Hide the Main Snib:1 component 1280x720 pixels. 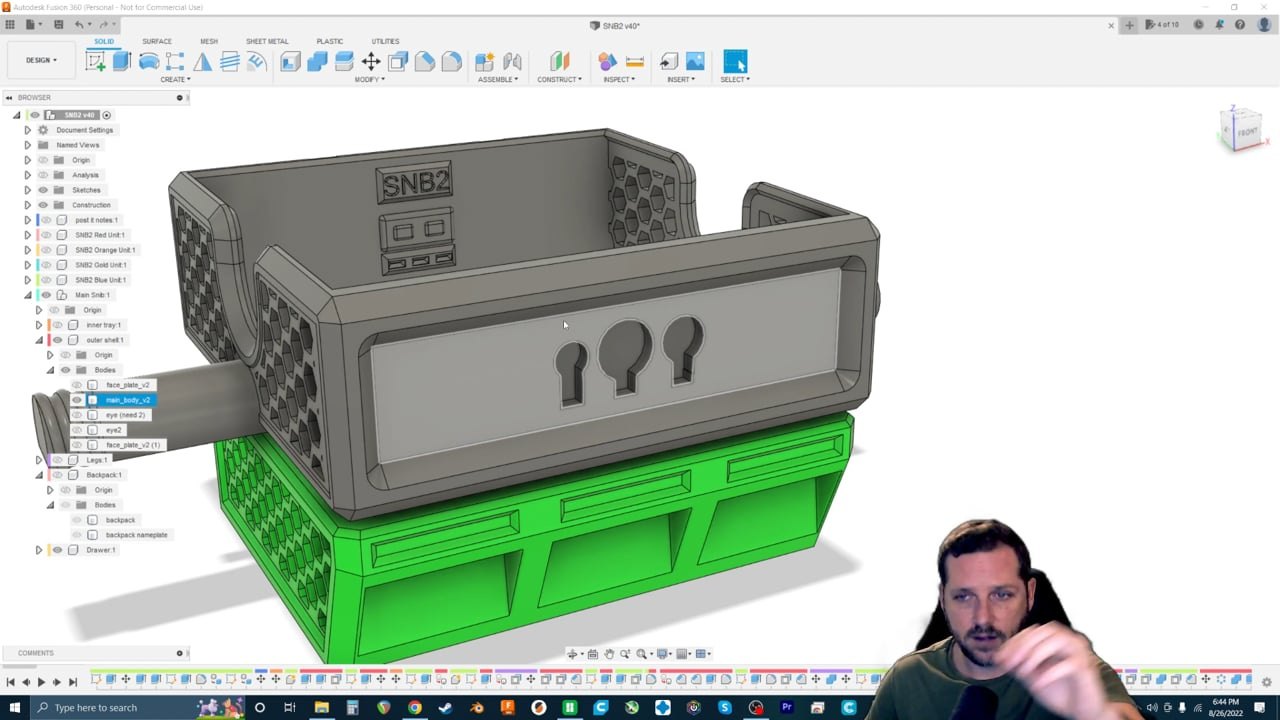[x=46, y=295]
